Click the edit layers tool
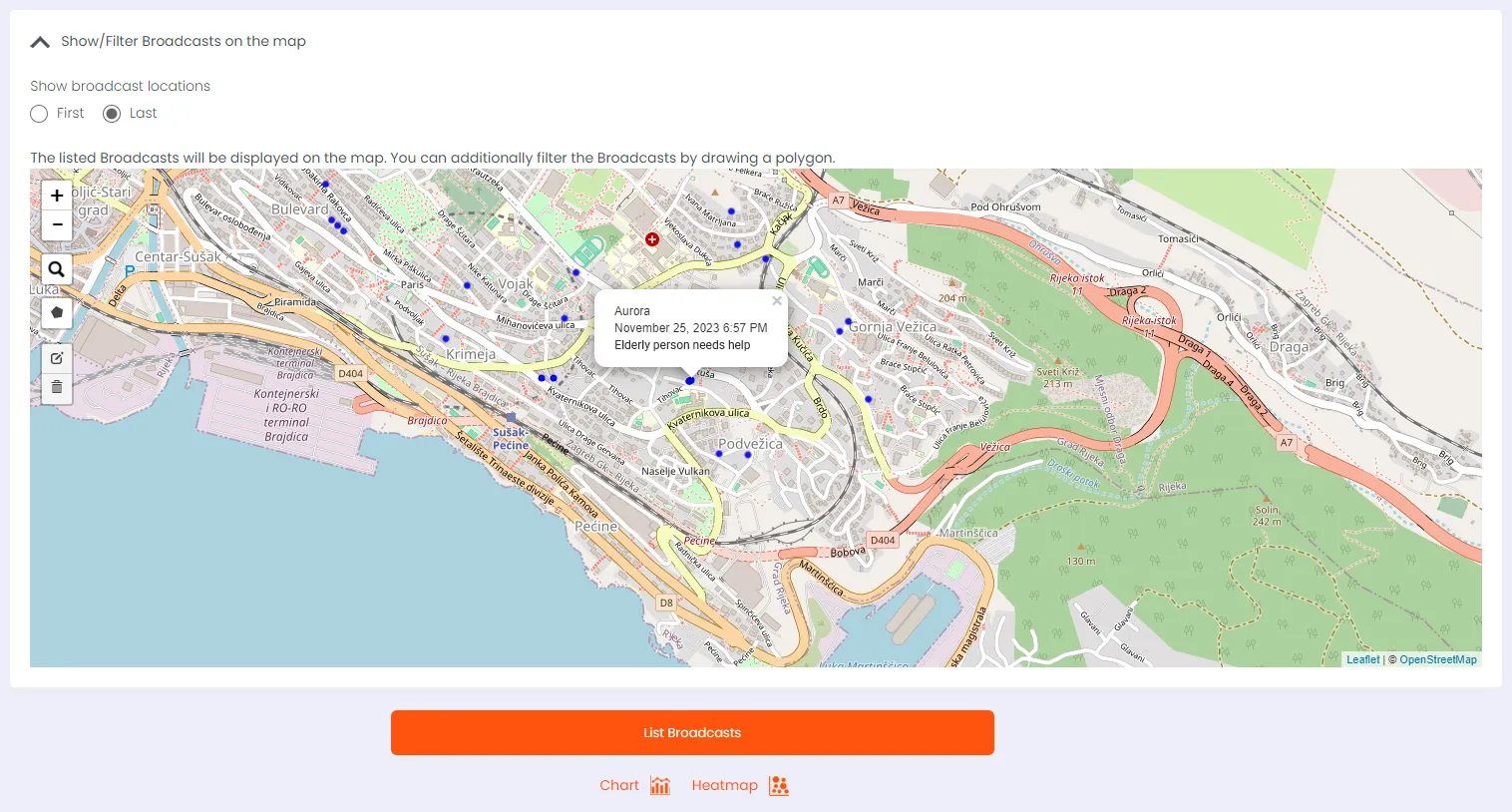Image resolution: width=1512 pixels, height=812 pixels. coord(57,358)
